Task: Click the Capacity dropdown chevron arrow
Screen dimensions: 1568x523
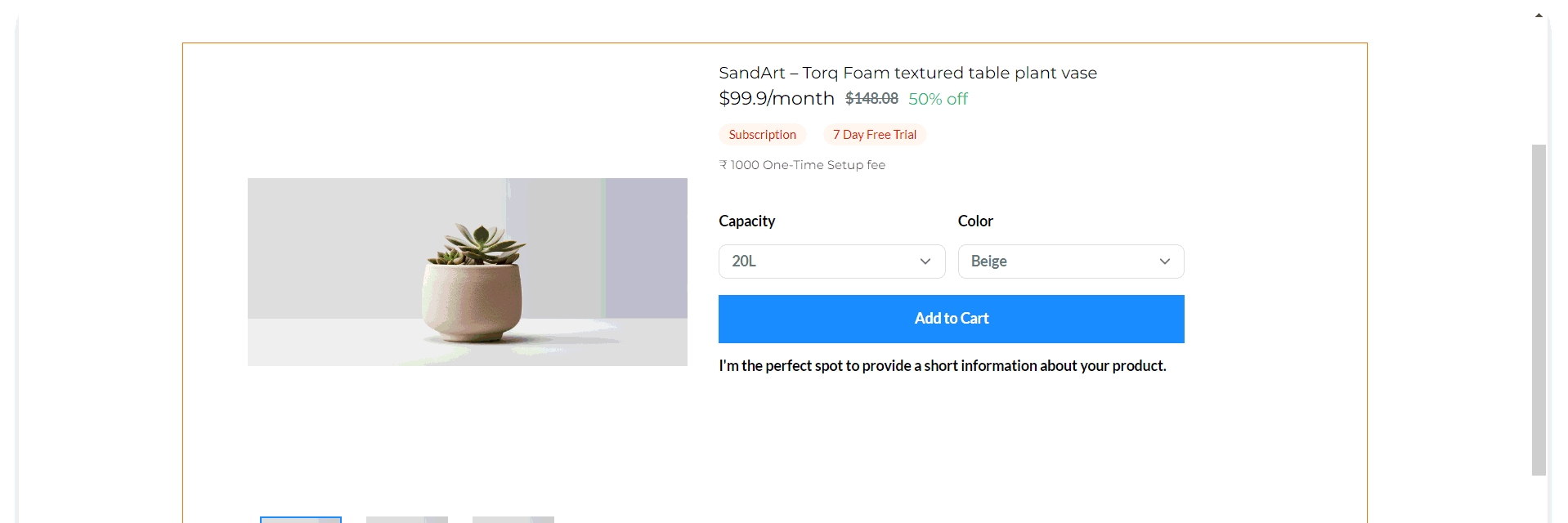Action: (925, 261)
